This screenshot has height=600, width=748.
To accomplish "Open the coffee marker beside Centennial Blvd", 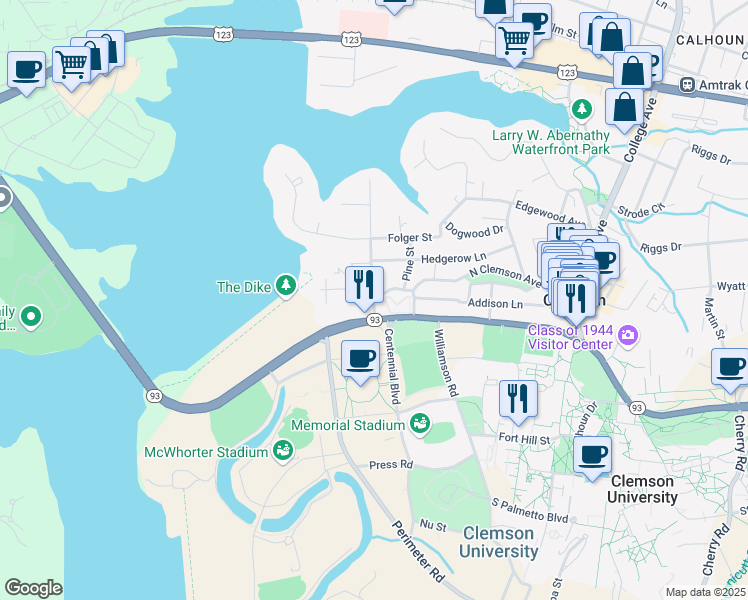I will tap(361, 362).
